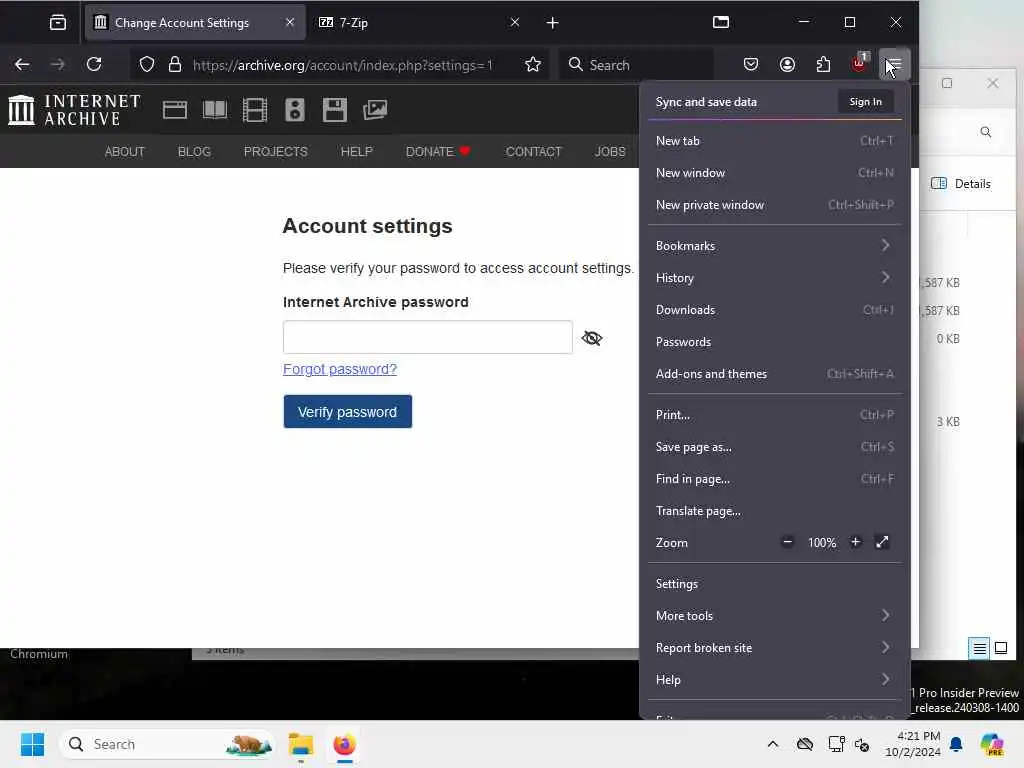
Task: Open the Internet Archive web (Wayback) icon
Action: [174, 110]
